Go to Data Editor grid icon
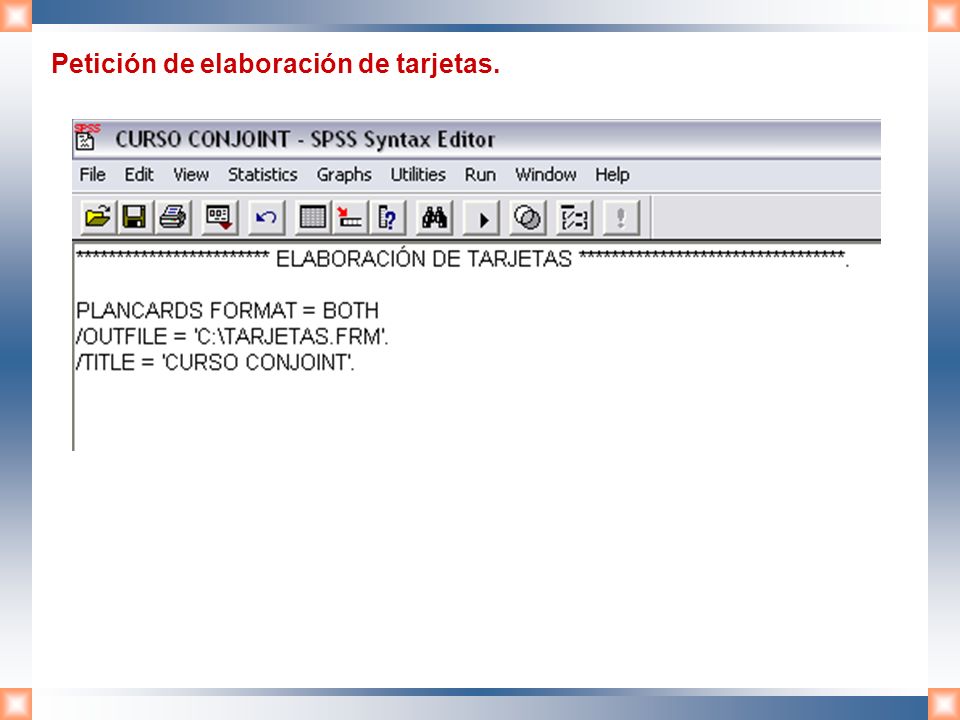Image resolution: width=960 pixels, height=720 pixels. coord(312,217)
